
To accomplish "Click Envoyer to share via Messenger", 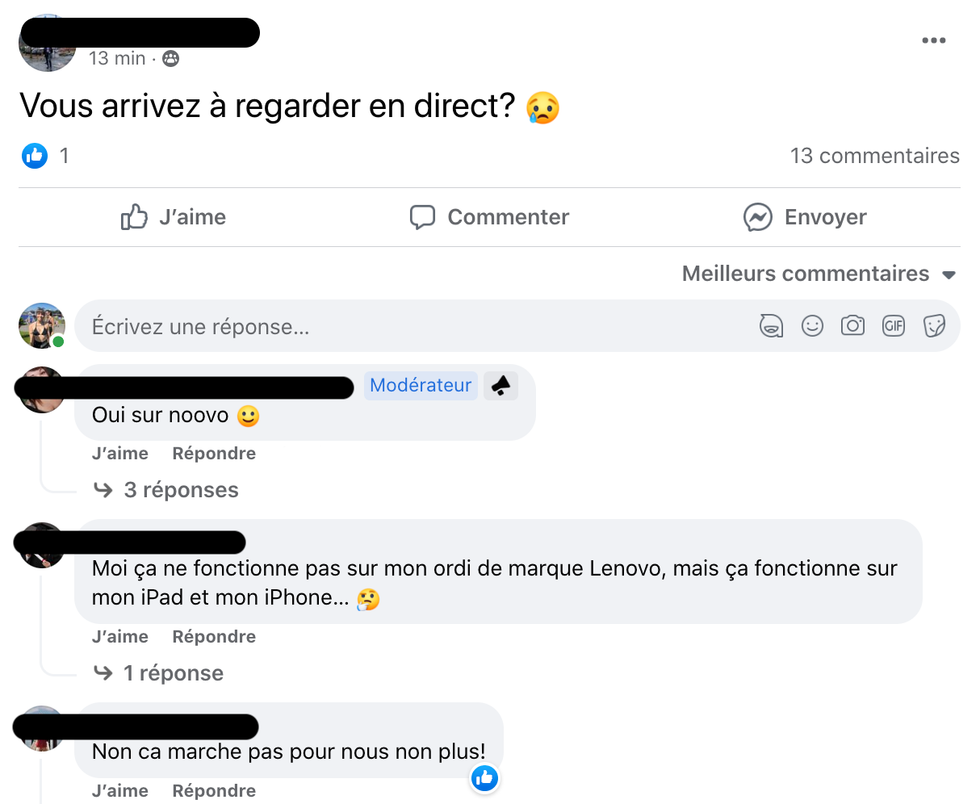I will 805,217.
